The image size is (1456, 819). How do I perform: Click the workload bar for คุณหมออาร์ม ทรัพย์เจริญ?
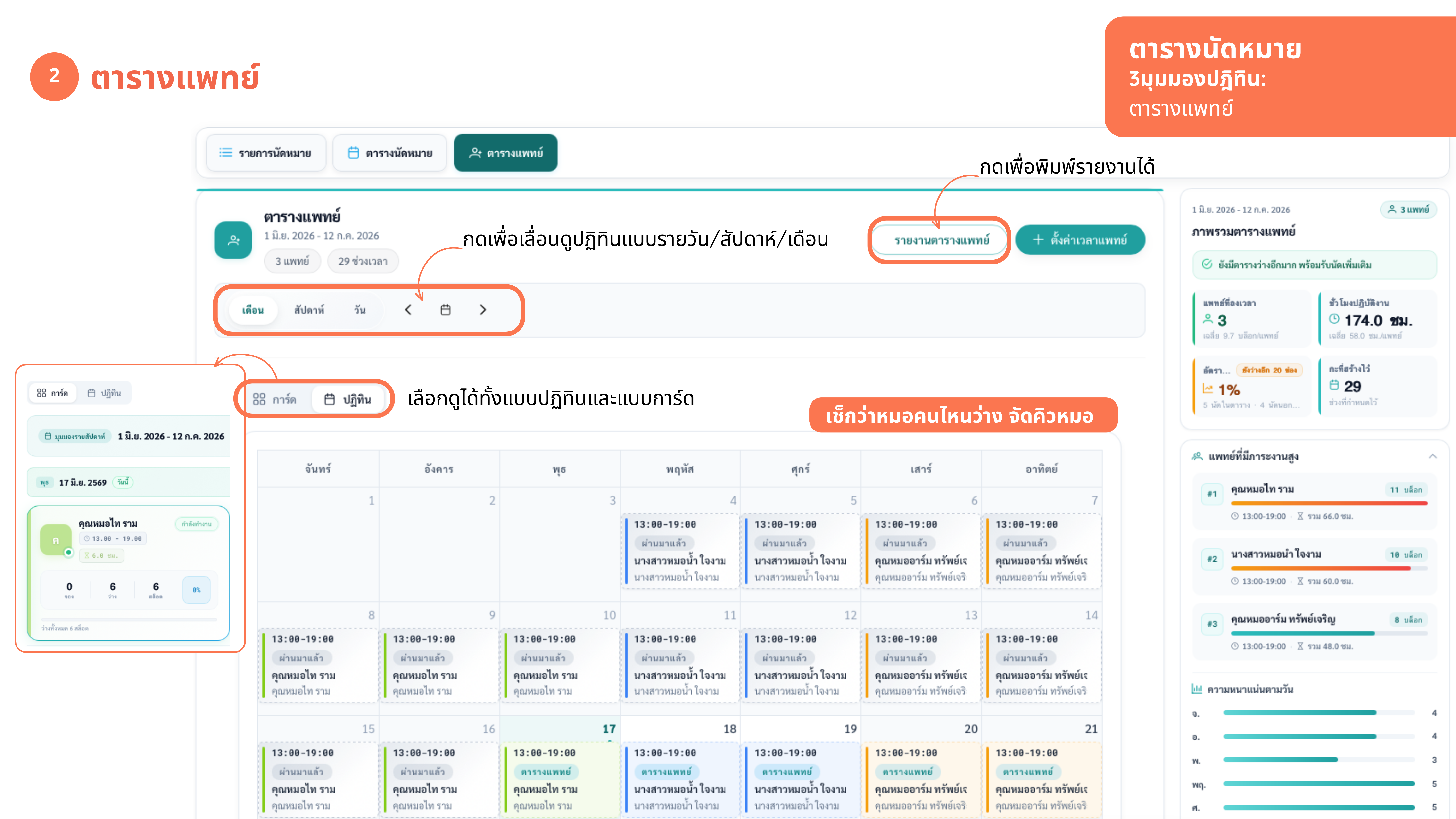(x=1329, y=633)
